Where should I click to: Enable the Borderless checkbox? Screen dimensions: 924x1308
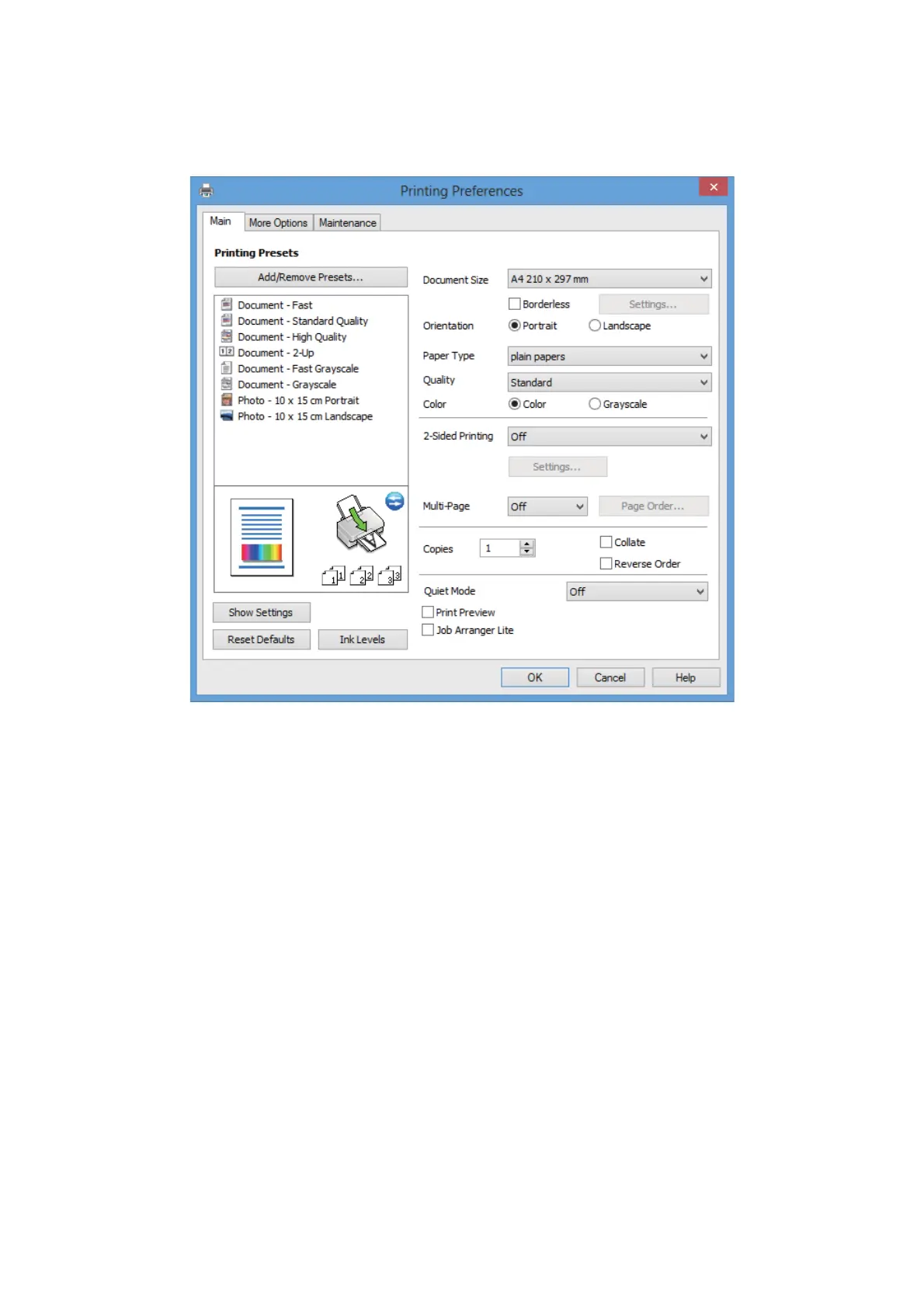tap(514, 304)
